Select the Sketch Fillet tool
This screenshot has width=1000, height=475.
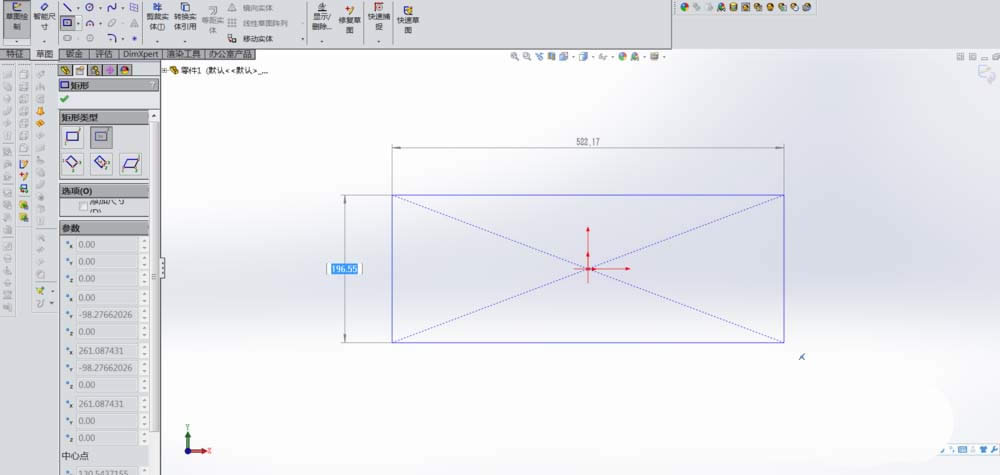click(112, 38)
